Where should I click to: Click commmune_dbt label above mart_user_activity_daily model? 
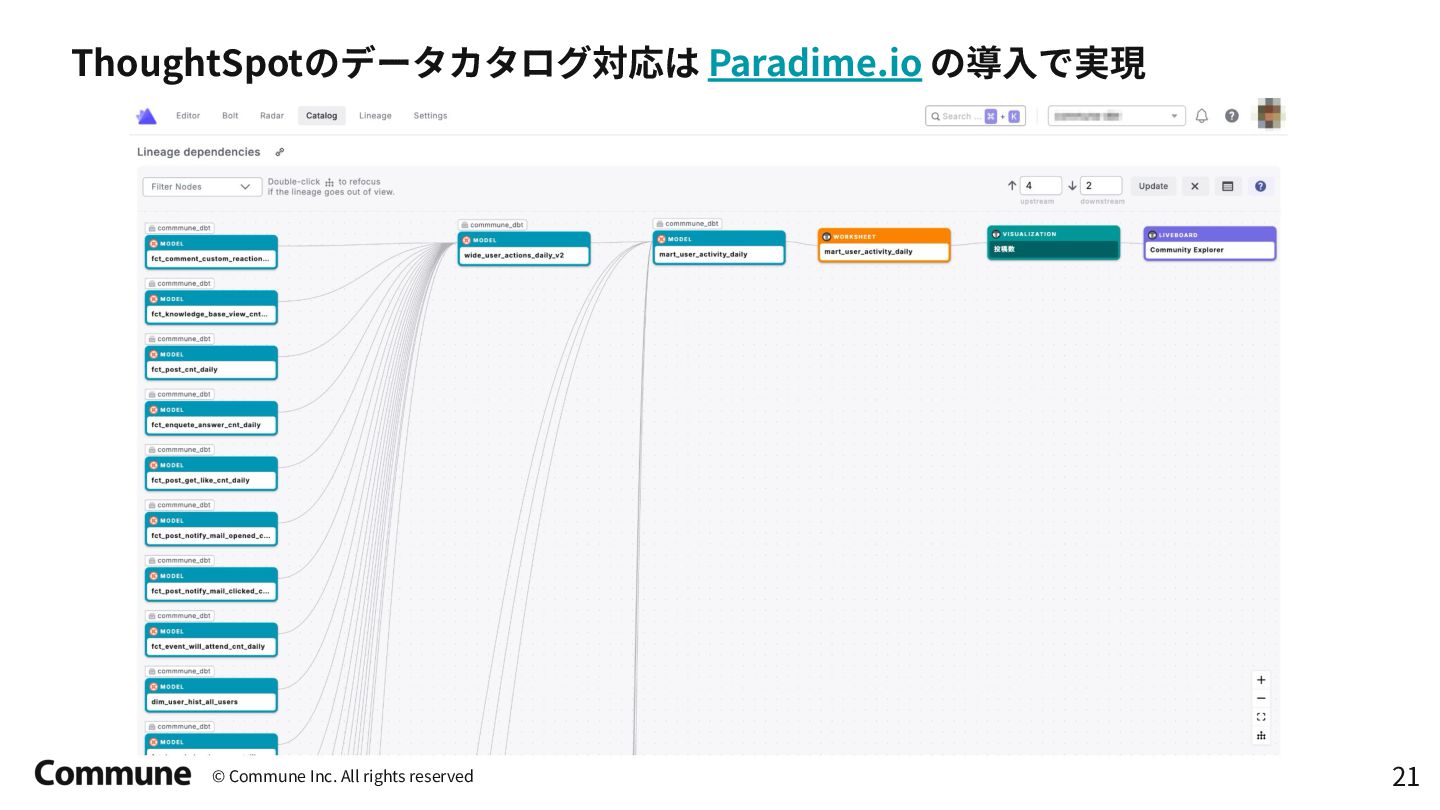687,224
